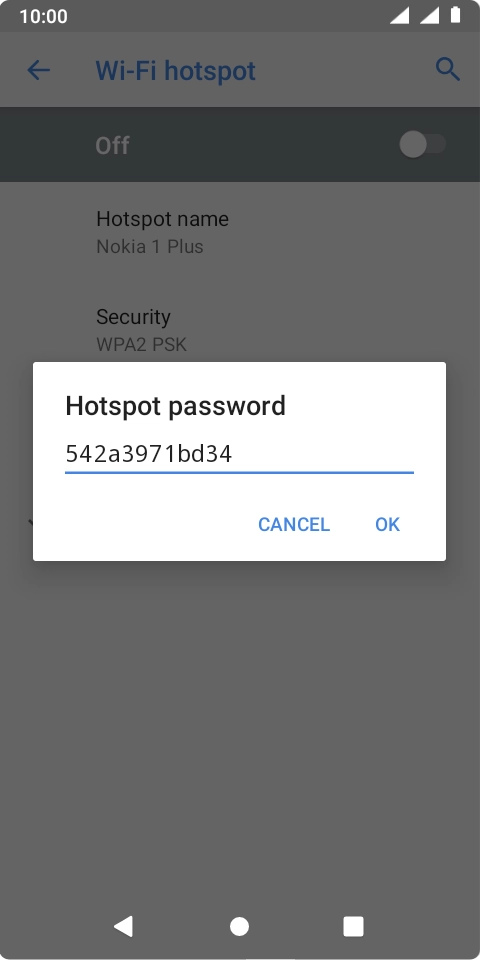Open the Security WPA2 PSK option
The height and width of the screenshot is (960, 480).
[x=240, y=330]
